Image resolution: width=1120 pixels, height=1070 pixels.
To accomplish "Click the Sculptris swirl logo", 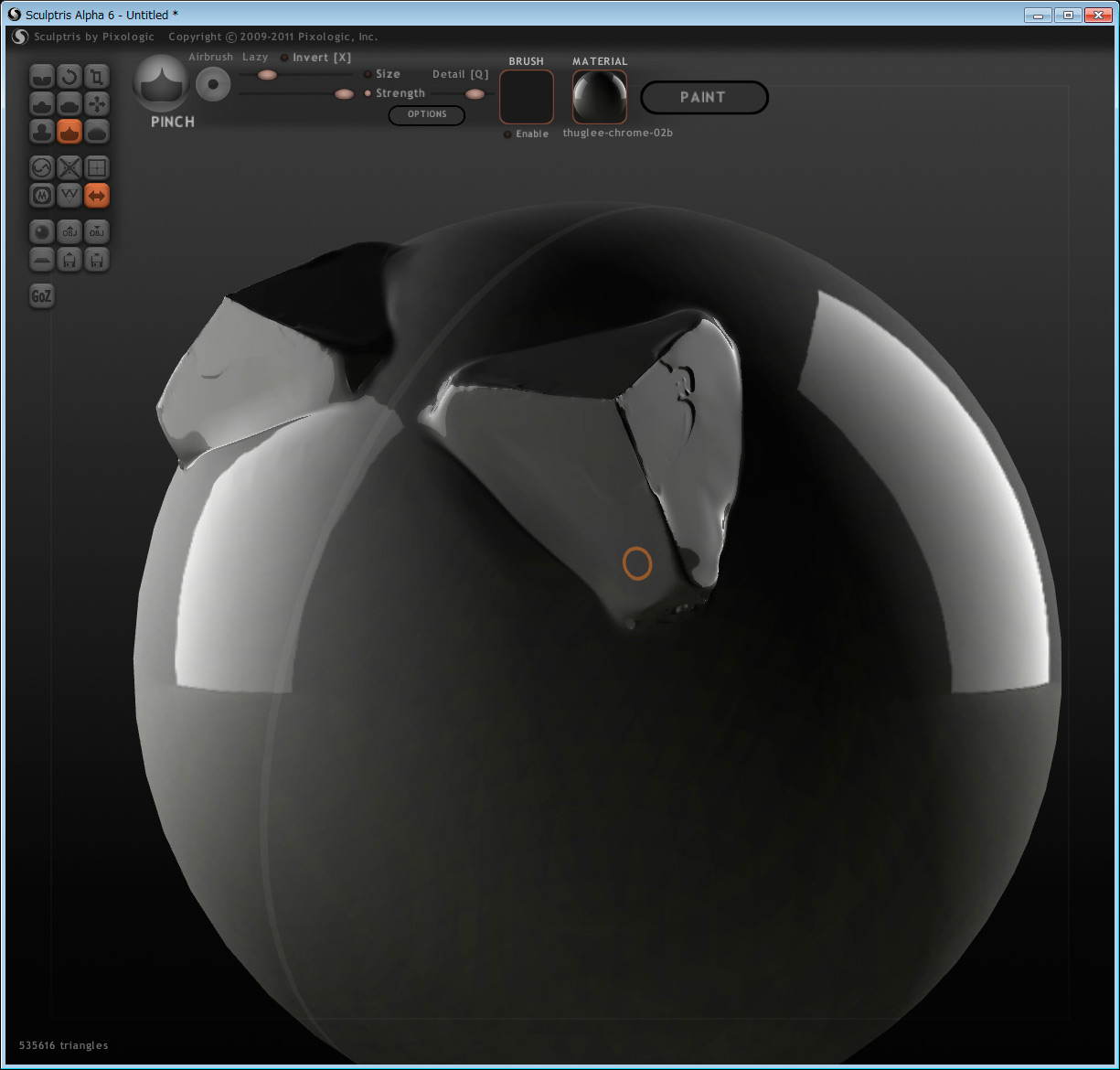I will pyautogui.click(x=19, y=37).
